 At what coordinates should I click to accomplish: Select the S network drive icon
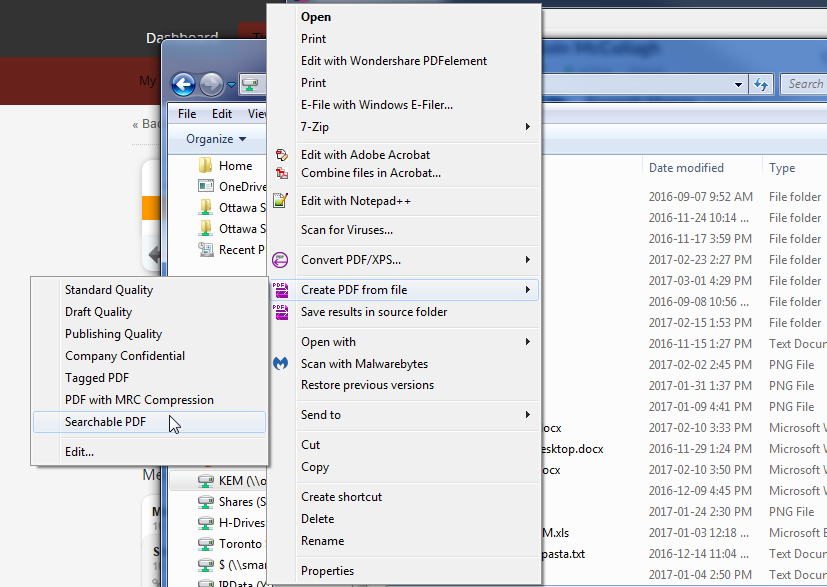pyautogui.click(x=205, y=565)
